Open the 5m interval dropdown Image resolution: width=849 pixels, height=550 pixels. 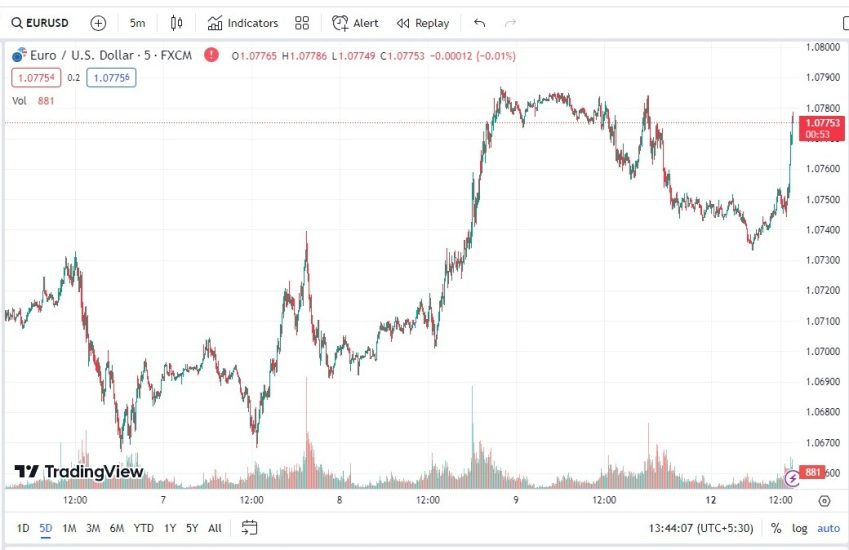click(137, 23)
